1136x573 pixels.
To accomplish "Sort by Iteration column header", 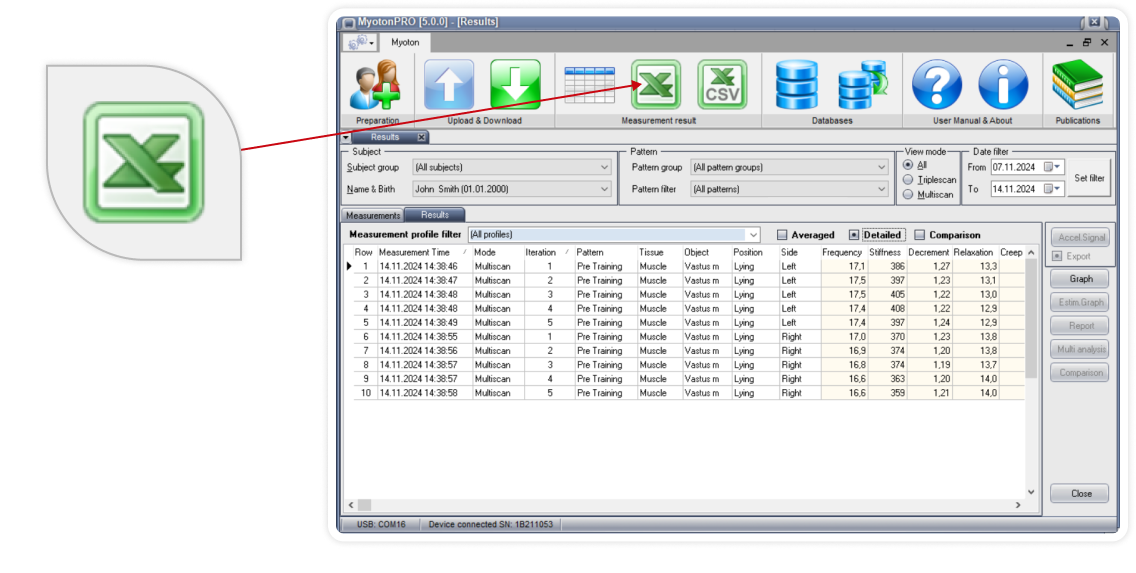I will coord(548,252).
